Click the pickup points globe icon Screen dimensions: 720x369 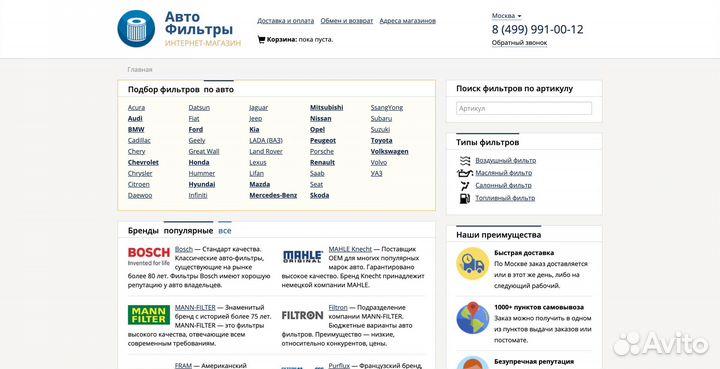(472, 318)
